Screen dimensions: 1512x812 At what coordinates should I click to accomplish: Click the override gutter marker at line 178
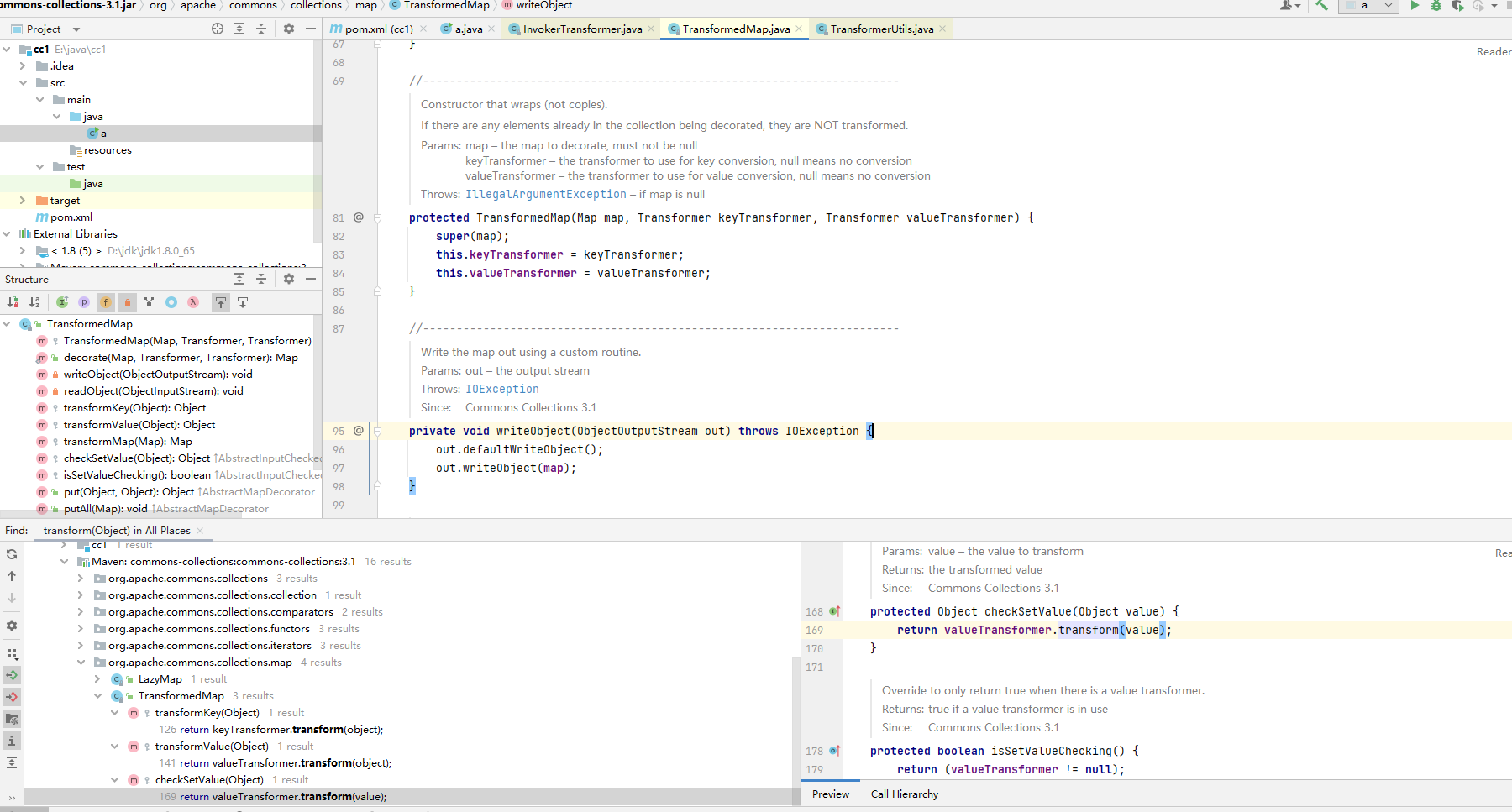[835, 751]
